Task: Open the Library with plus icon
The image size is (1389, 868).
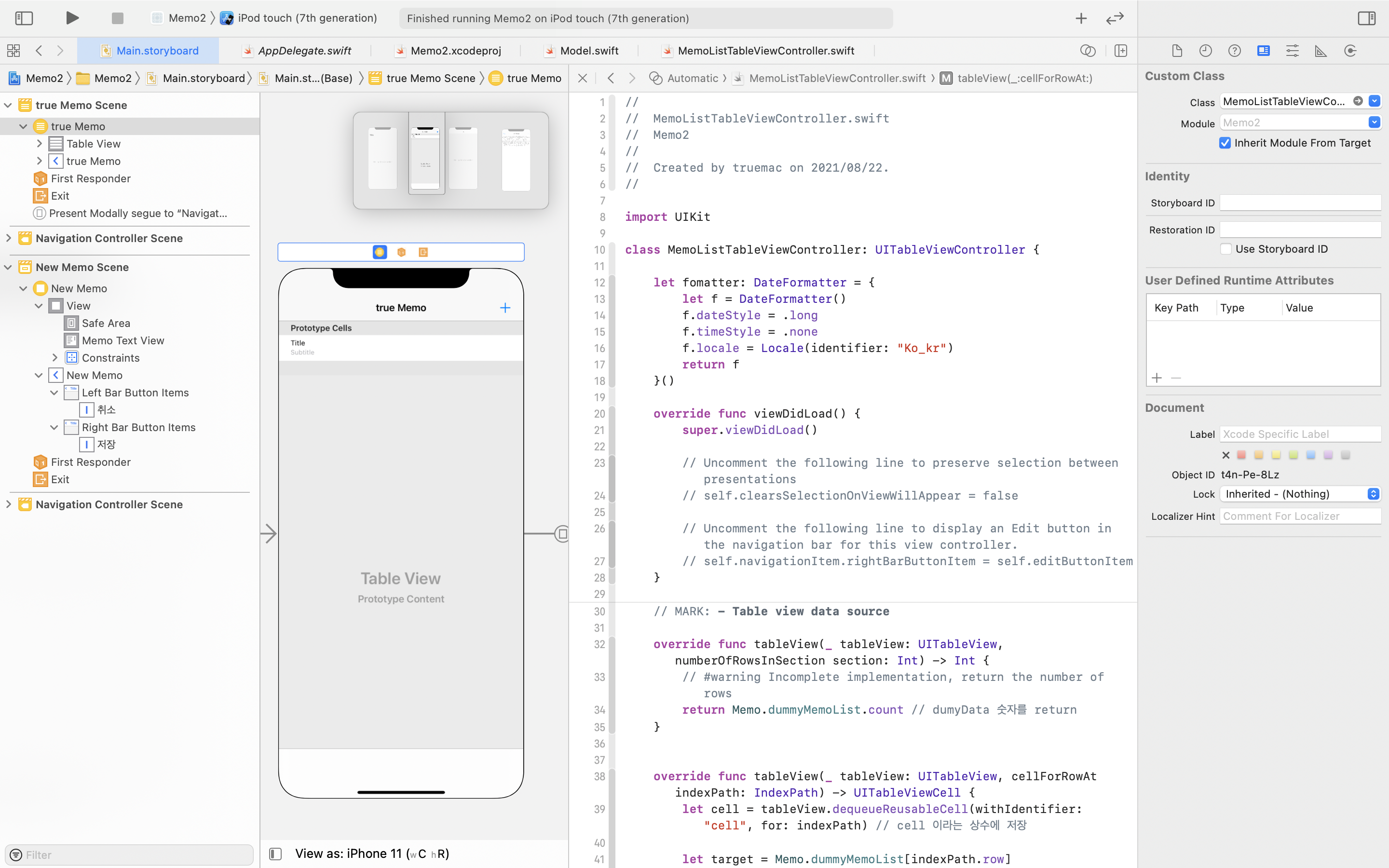Action: point(1081,18)
